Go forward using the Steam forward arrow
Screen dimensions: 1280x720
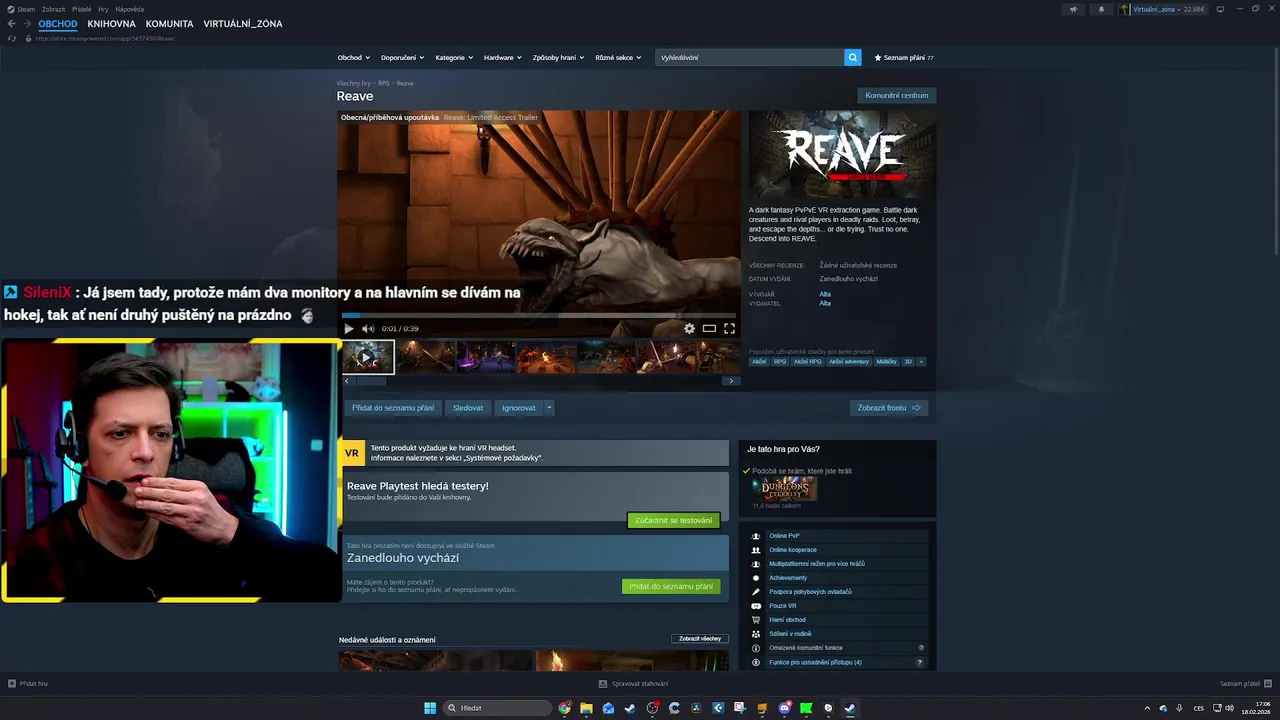pos(27,24)
